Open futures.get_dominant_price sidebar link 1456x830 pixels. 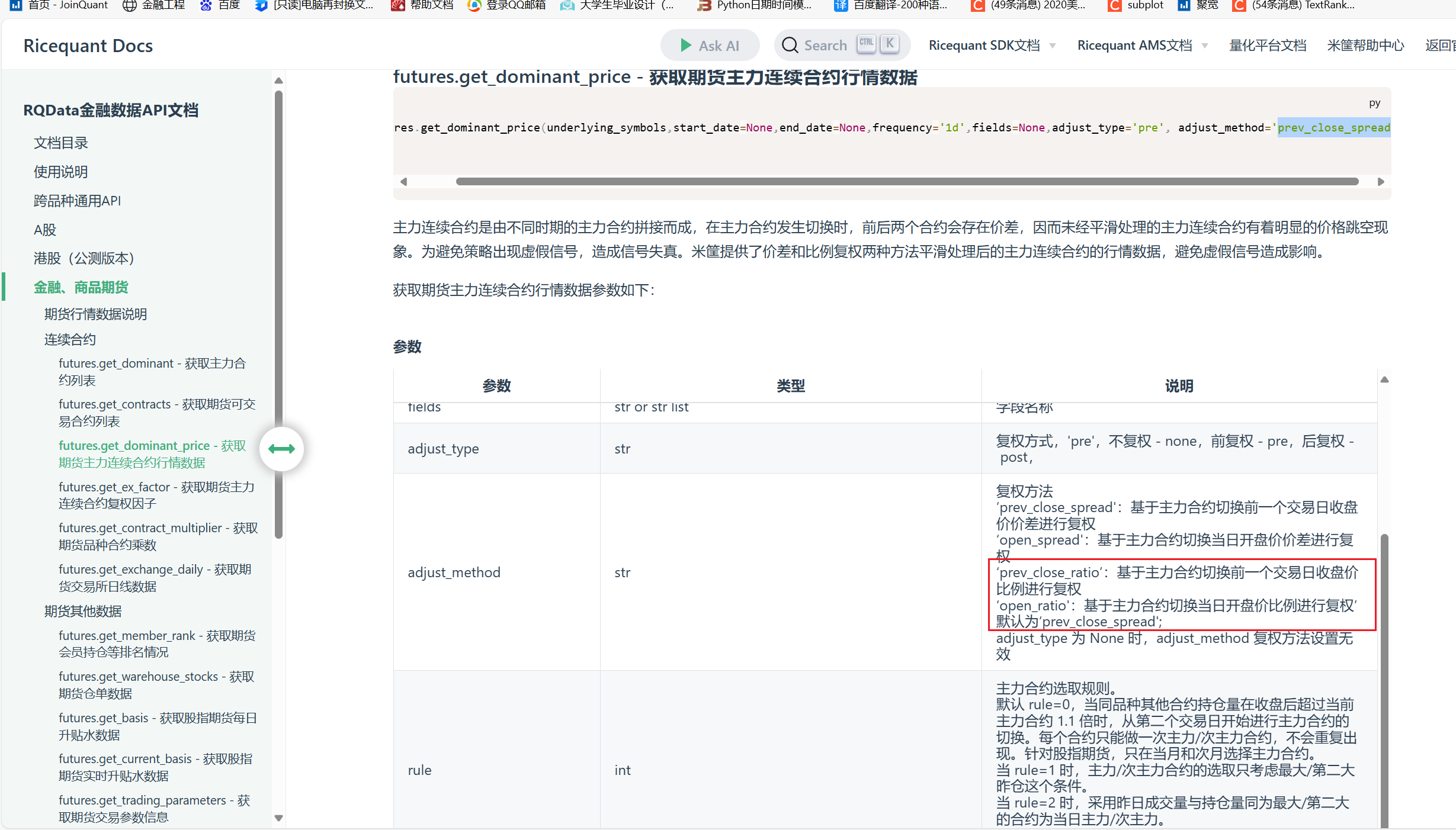point(152,454)
